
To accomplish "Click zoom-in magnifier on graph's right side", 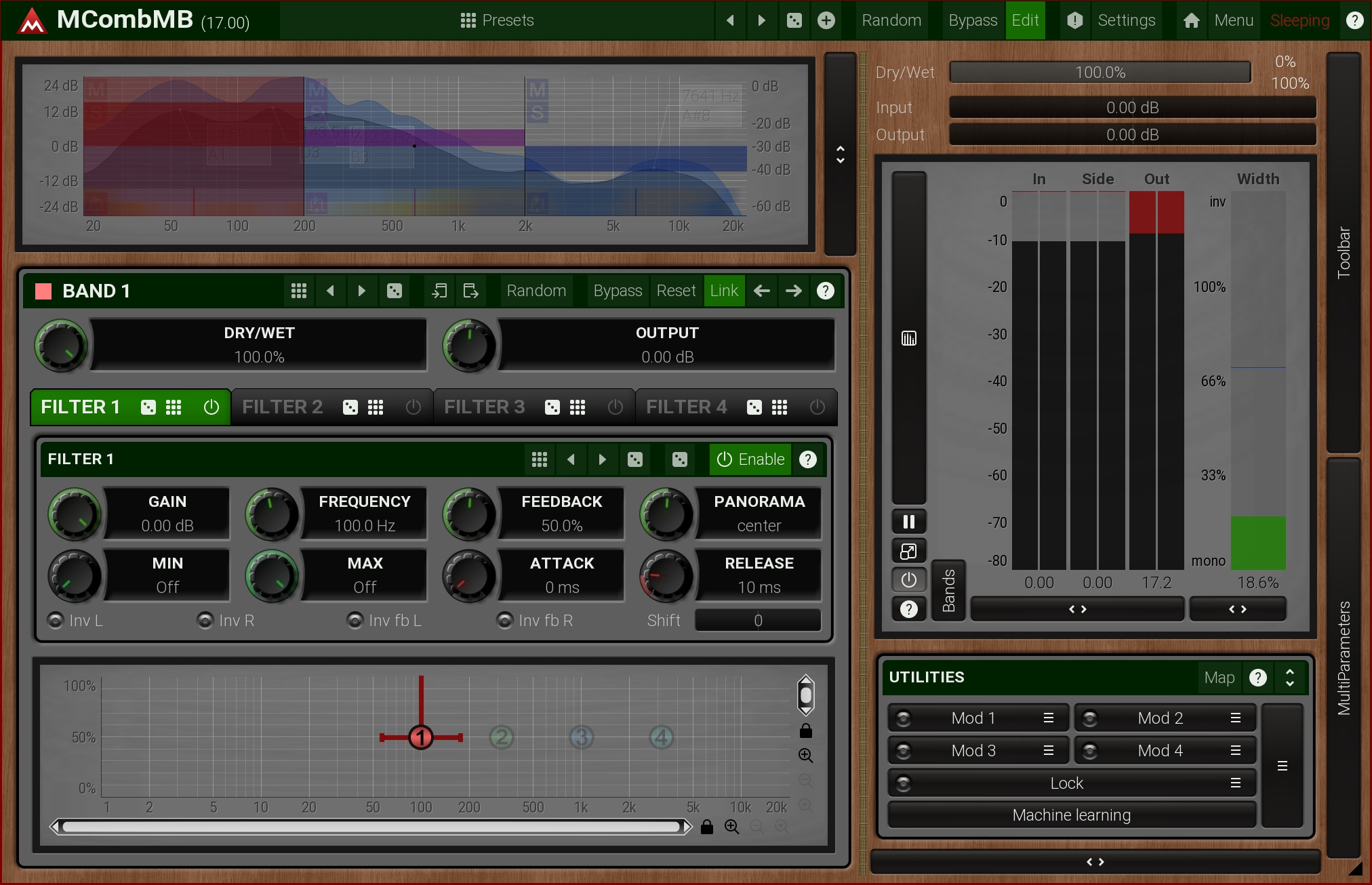I will (x=805, y=755).
